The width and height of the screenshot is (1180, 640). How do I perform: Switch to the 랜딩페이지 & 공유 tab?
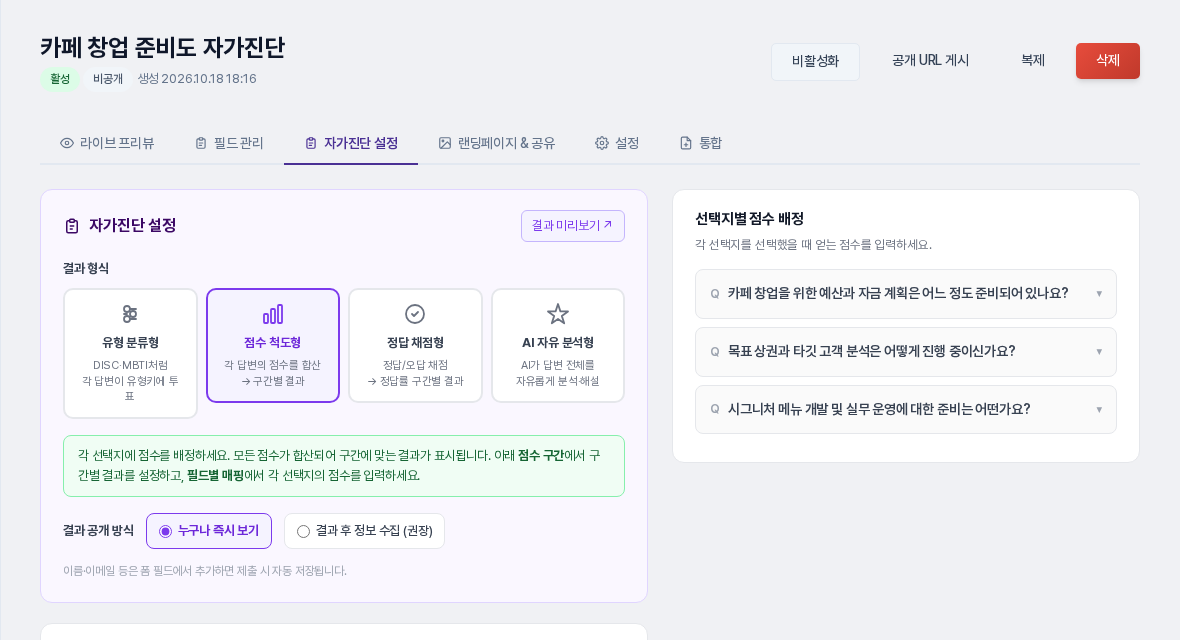497,143
